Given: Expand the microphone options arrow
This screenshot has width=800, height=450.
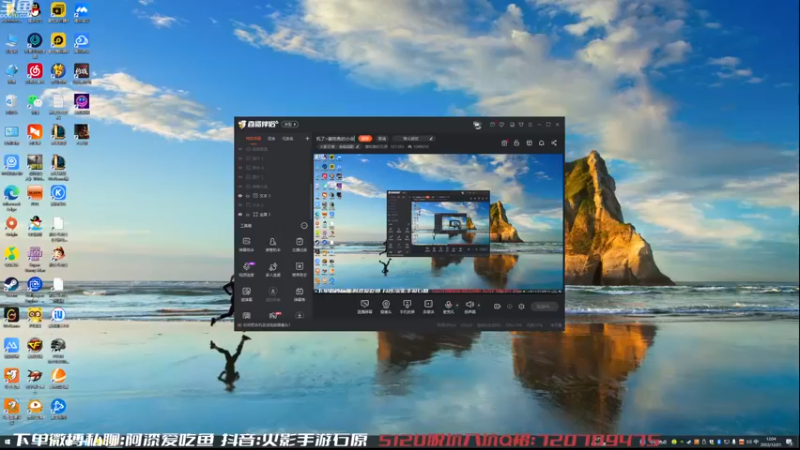Looking at the screenshot, I should [x=457, y=305].
